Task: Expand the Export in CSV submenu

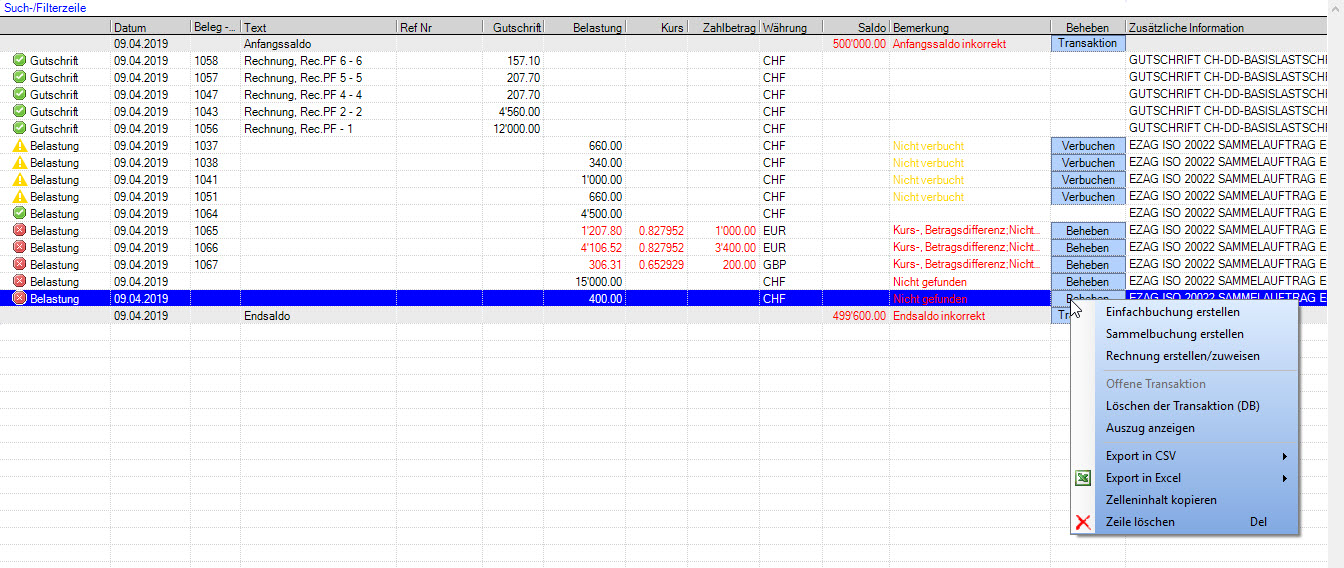Action: (1284, 456)
